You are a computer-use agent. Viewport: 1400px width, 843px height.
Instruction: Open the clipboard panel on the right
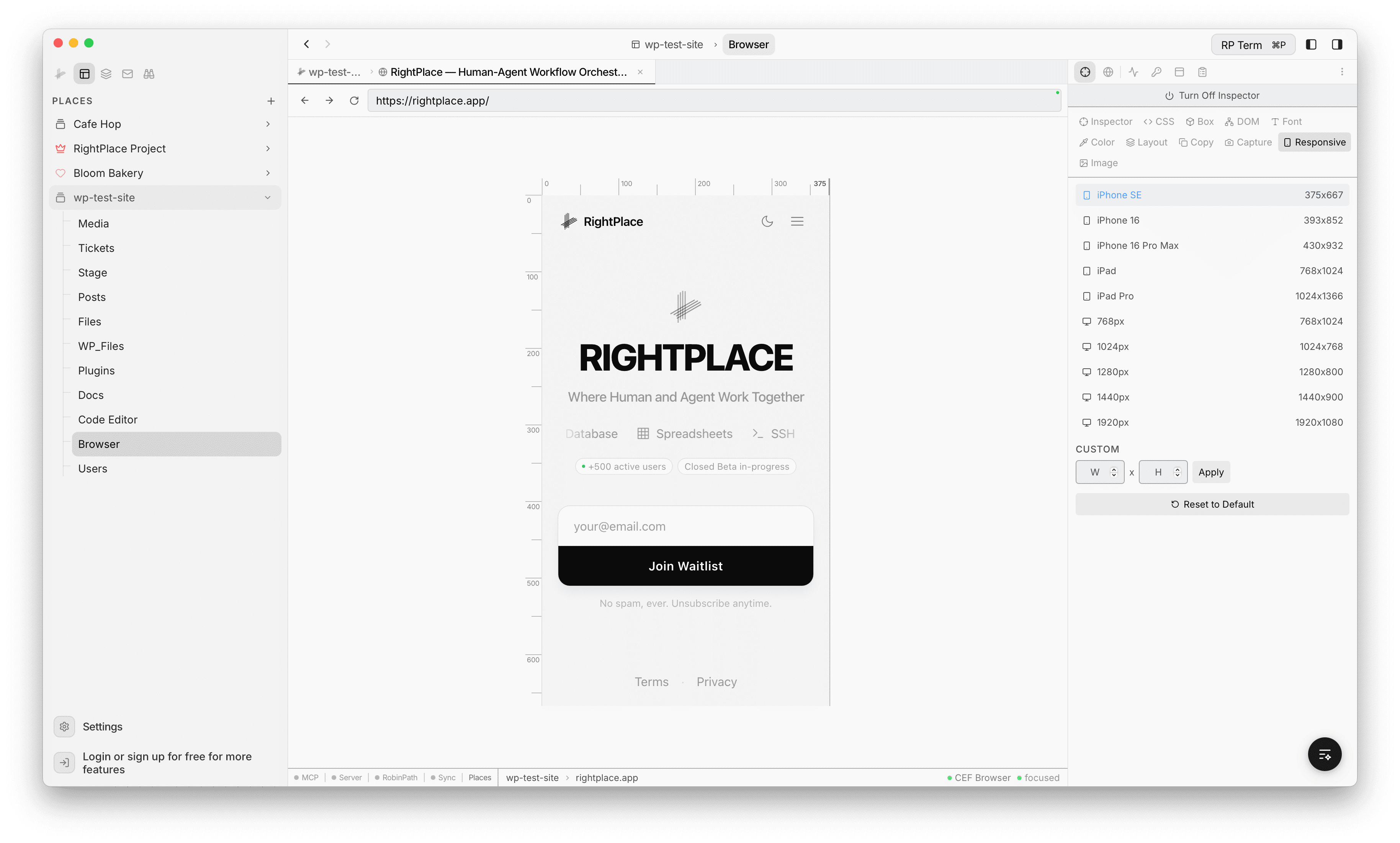(1203, 72)
